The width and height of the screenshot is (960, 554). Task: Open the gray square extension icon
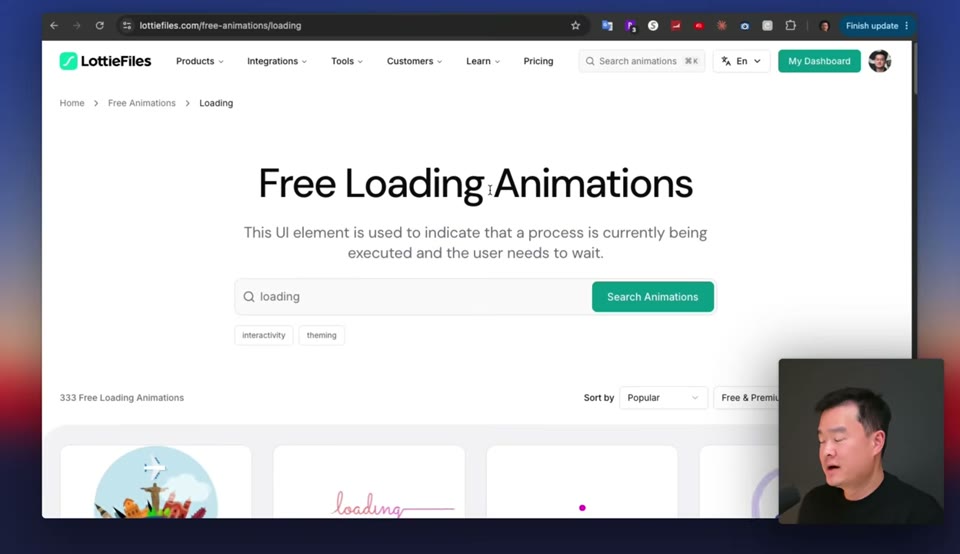(x=767, y=26)
